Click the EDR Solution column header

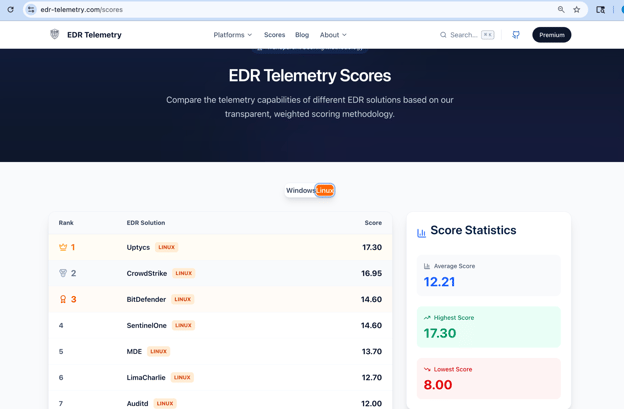pos(146,223)
